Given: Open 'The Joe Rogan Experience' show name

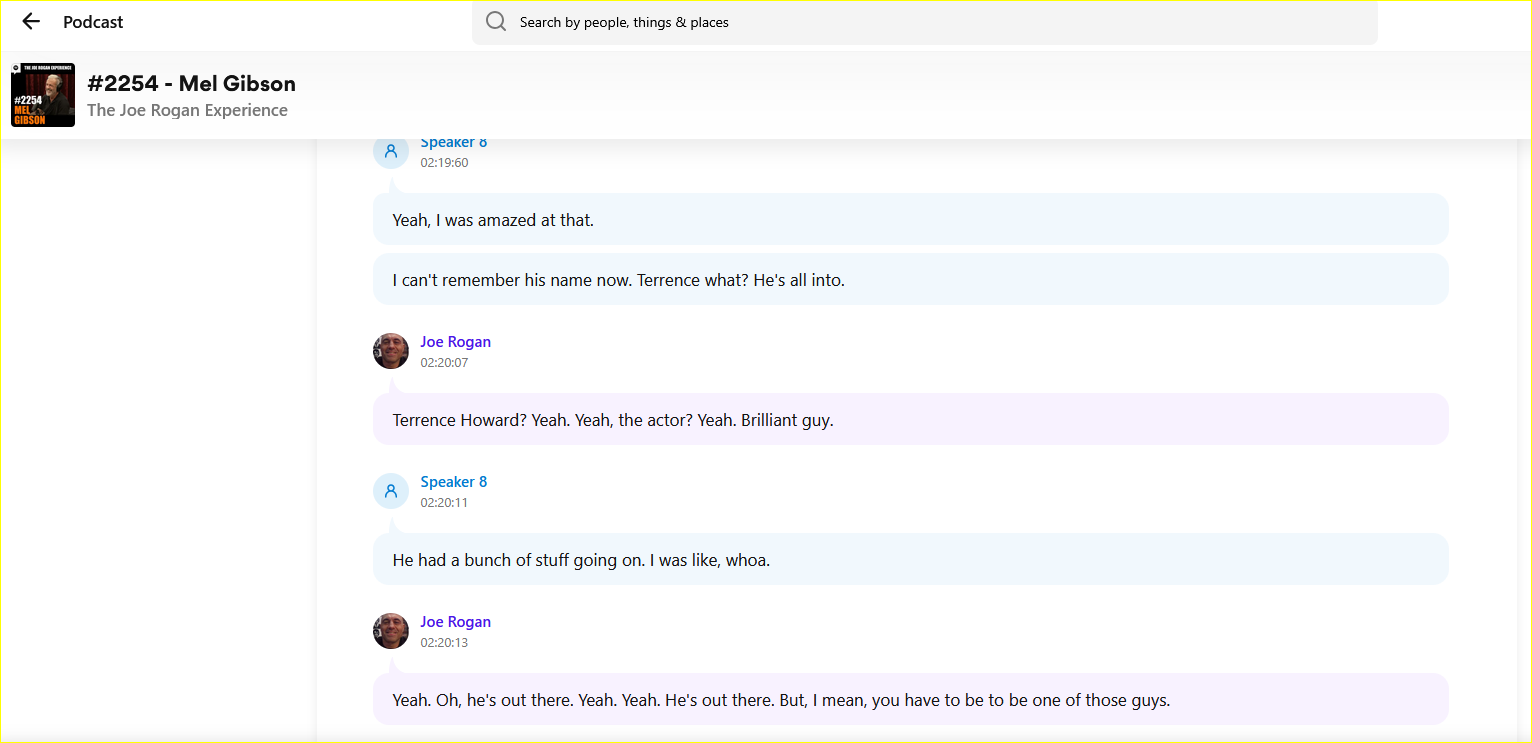Looking at the screenshot, I should point(187,110).
